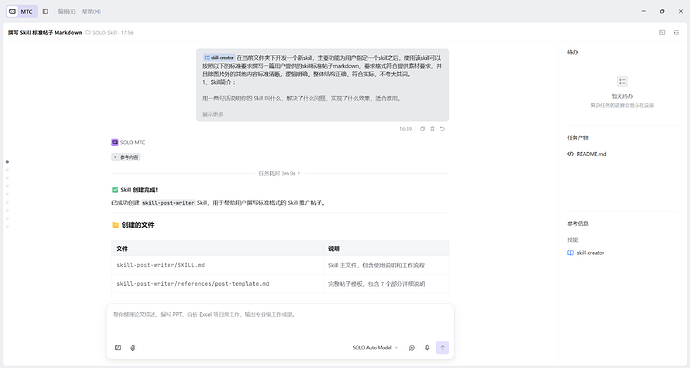Image resolution: width=690 pixels, height=368 pixels.
Task: Open the 帮助(H) menu
Action: pyautogui.click(x=91, y=11)
